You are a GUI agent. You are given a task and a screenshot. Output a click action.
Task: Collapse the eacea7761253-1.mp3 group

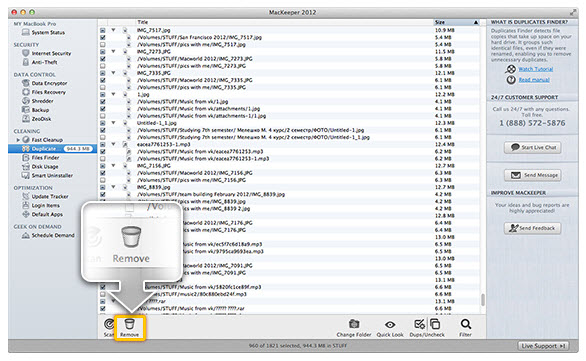[x=113, y=144]
